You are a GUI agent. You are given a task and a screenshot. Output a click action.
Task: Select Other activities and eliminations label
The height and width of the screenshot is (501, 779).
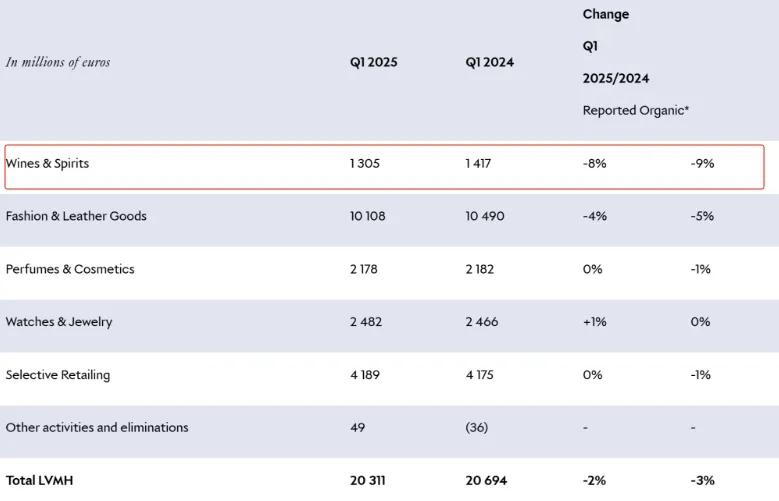[x=97, y=427]
